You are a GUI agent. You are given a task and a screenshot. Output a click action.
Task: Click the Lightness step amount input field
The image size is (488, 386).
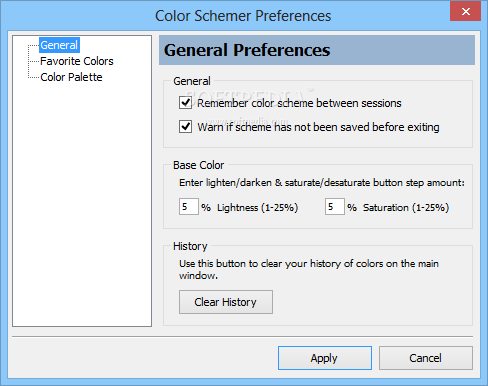[x=189, y=207]
